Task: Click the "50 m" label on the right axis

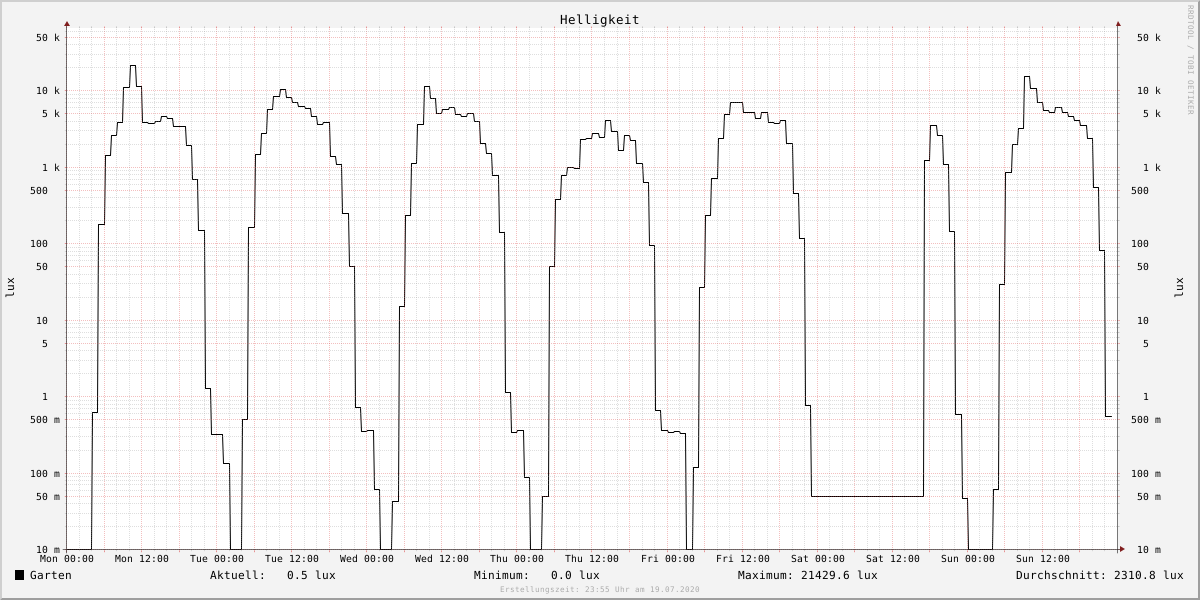Action: click(1149, 497)
